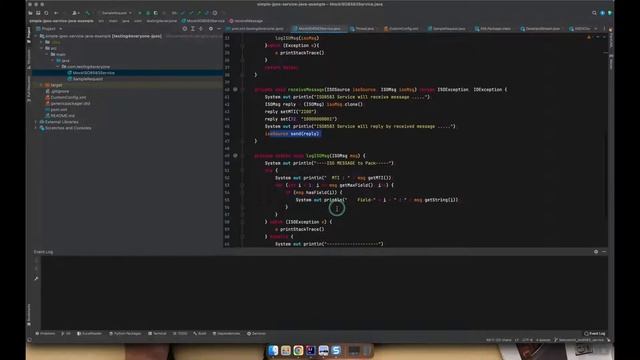Start debugging with the bug icon
Viewport: 640px width, 360px height.
click(x=148, y=13)
